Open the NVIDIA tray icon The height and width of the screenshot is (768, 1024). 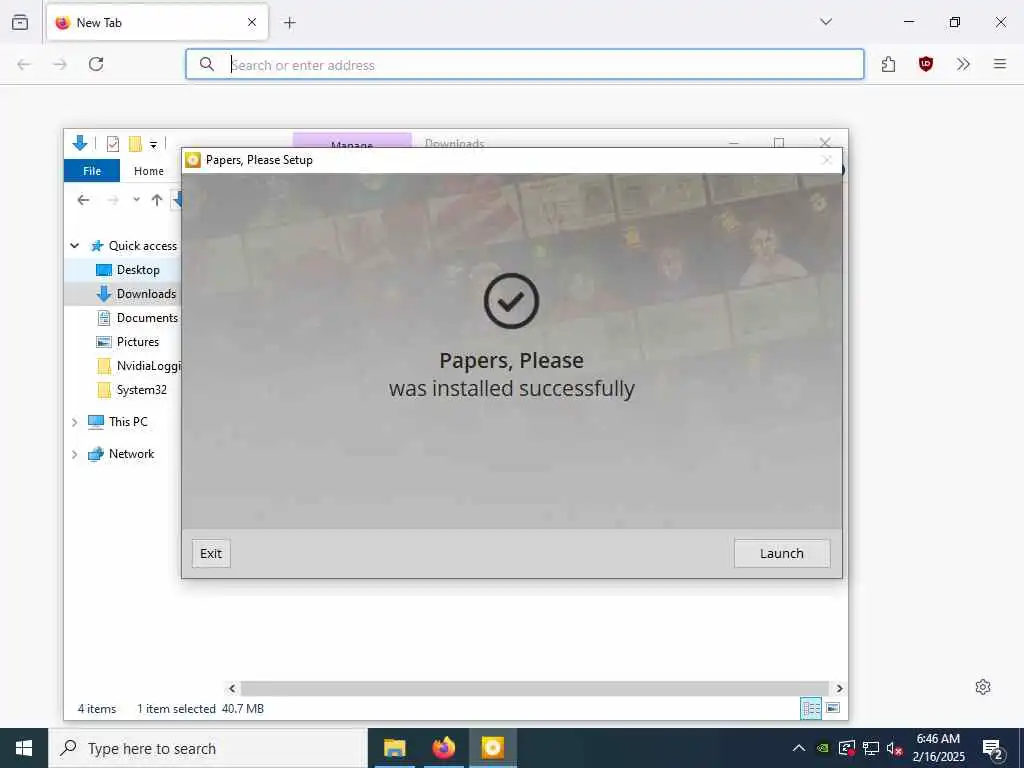823,748
